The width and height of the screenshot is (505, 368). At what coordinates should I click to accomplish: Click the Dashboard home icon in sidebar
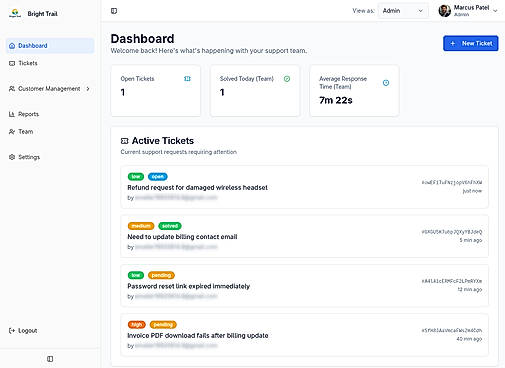(x=12, y=46)
